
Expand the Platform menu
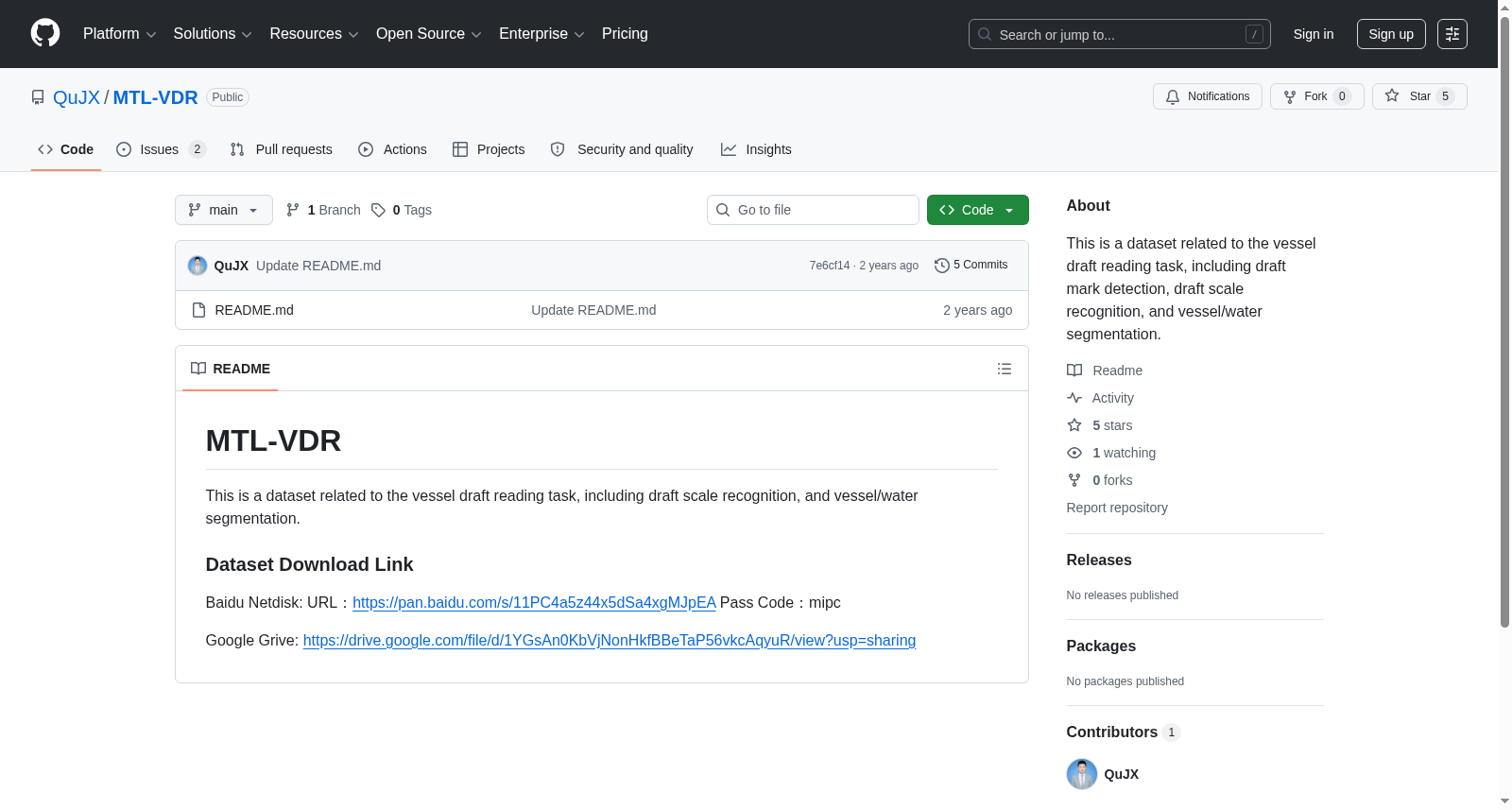tap(120, 34)
